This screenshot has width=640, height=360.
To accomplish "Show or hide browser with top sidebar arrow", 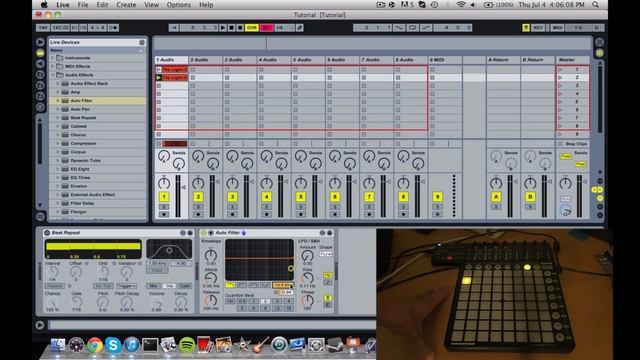I will tap(40, 42).
